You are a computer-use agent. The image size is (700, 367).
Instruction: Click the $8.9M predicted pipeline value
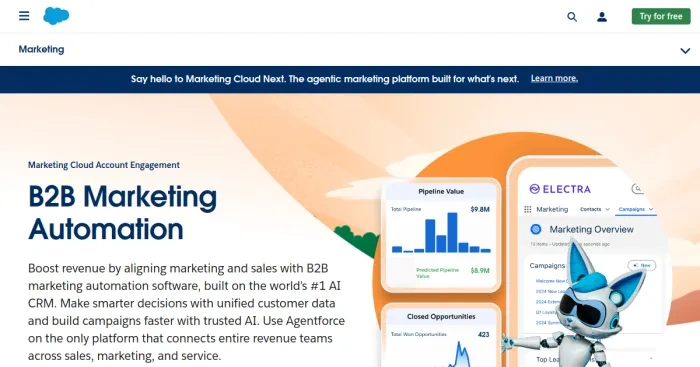click(x=480, y=270)
